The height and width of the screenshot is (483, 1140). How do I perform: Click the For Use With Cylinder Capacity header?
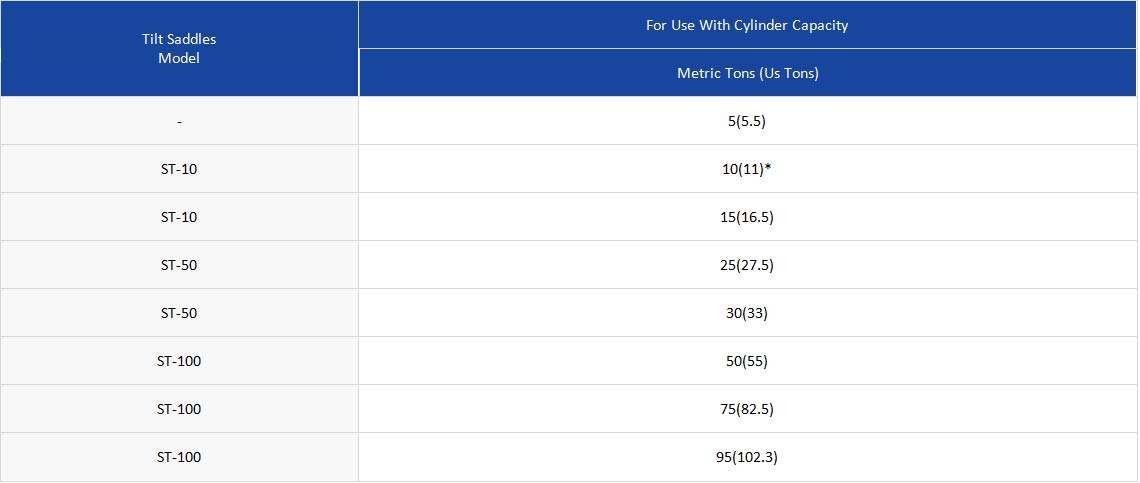coord(747,25)
